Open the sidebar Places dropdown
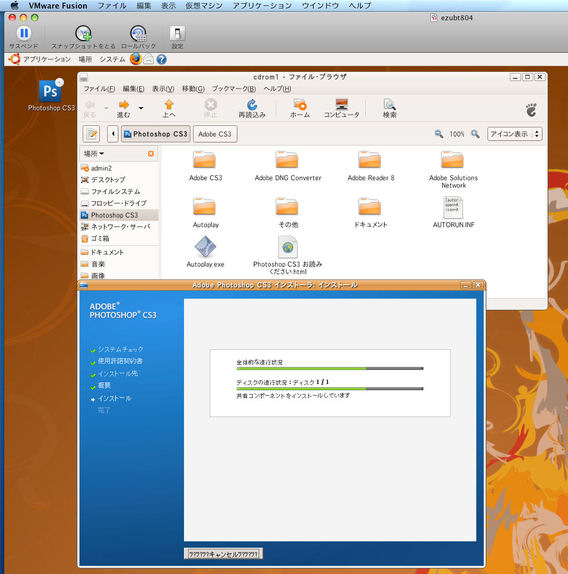 pos(94,154)
